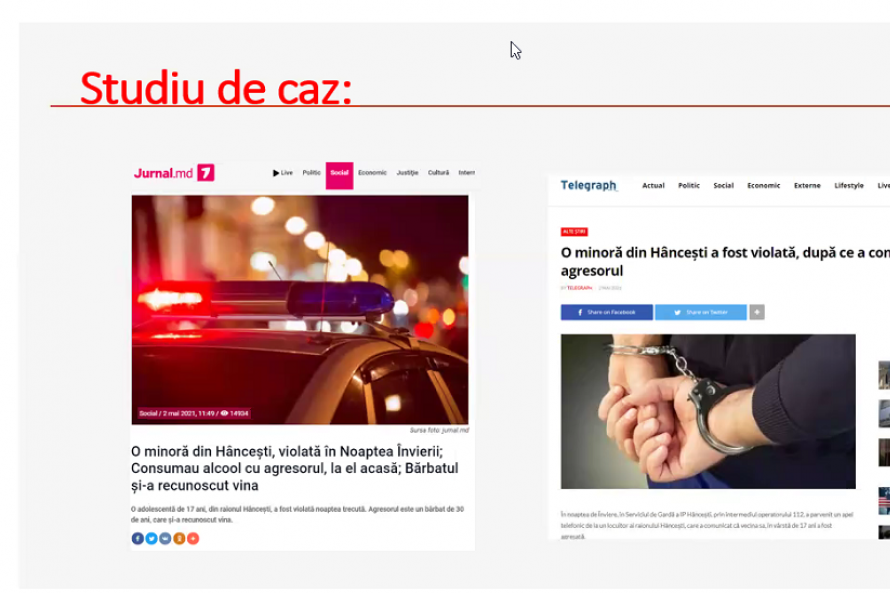Image resolution: width=890 pixels, height=593 pixels.
Task: Click the Share on Twitter button
Action: coord(701,312)
